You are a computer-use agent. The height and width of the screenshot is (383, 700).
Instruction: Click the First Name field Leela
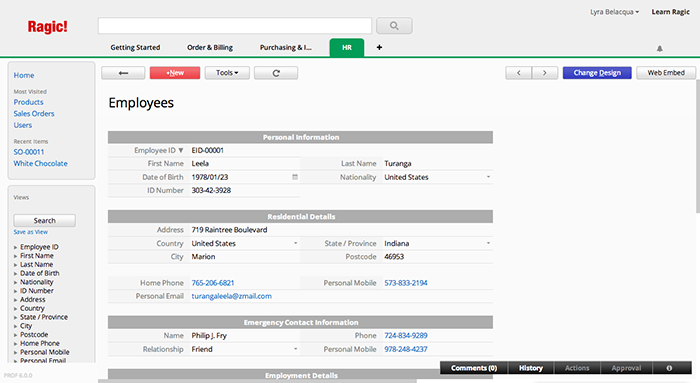coord(245,164)
